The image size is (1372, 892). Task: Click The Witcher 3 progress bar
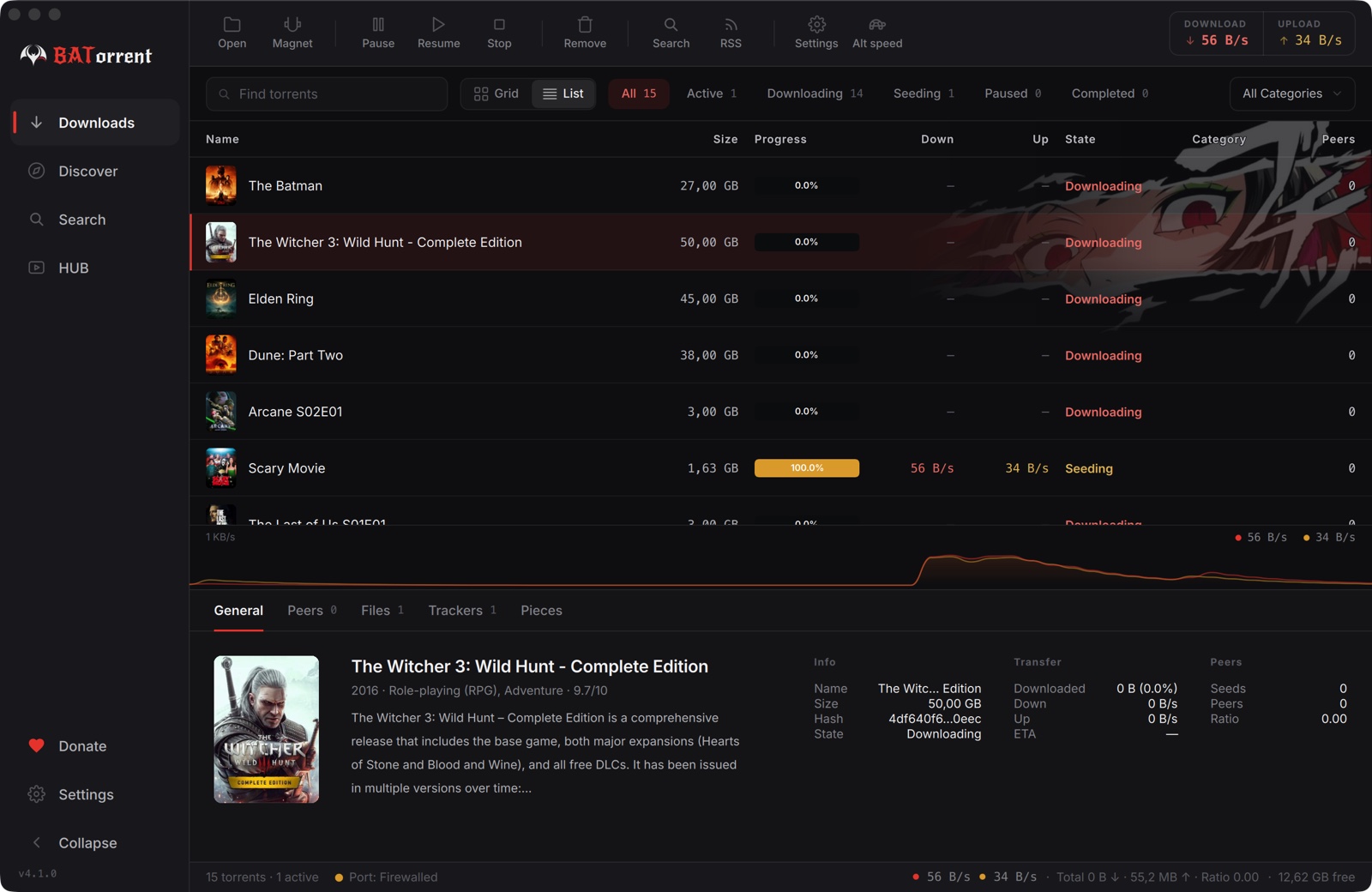click(807, 242)
